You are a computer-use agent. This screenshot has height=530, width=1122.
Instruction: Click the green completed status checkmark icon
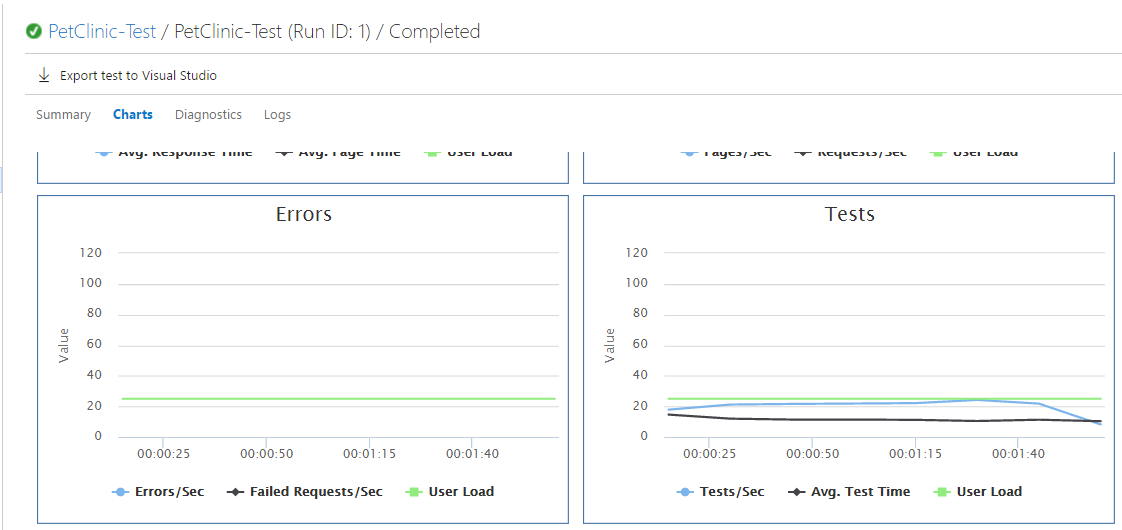tap(34, 32)
